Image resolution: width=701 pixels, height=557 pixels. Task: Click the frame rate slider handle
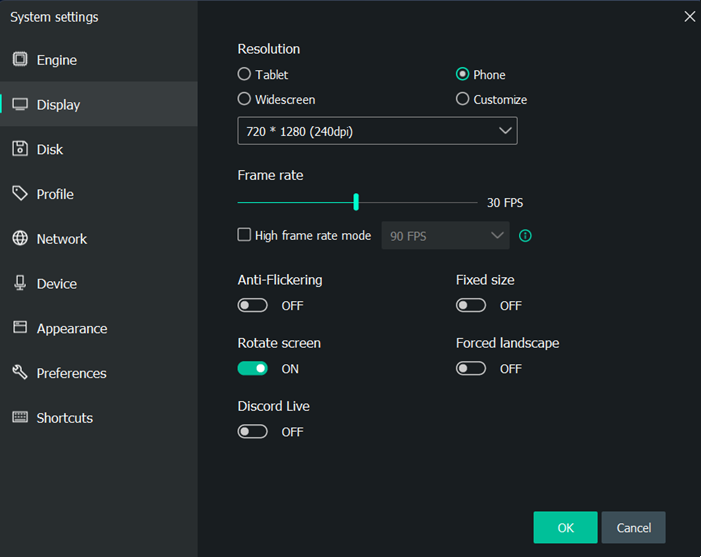pyautogui.click(x=356, y=202)
